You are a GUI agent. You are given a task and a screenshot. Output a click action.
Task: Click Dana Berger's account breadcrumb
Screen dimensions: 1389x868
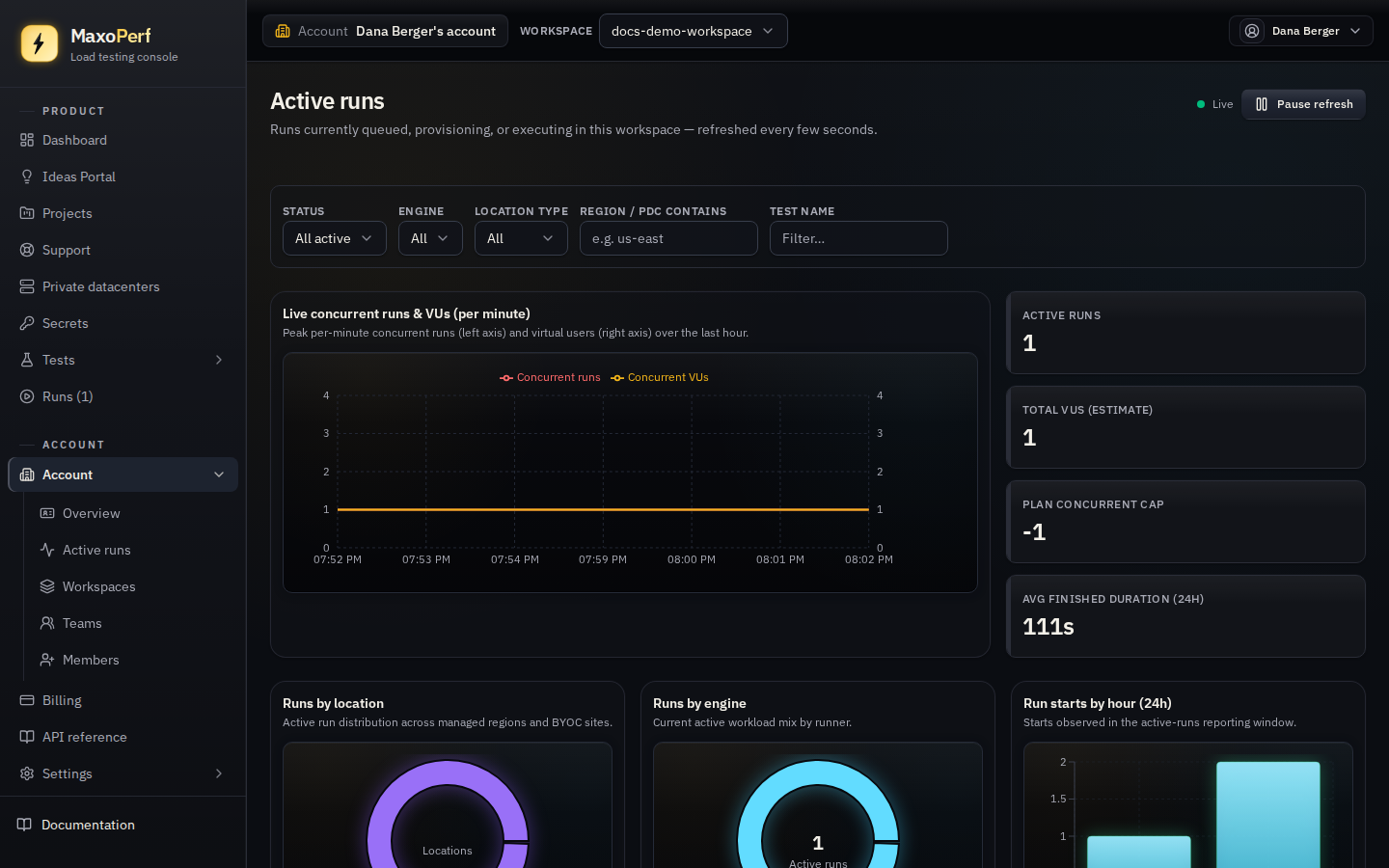pos(385,31)
